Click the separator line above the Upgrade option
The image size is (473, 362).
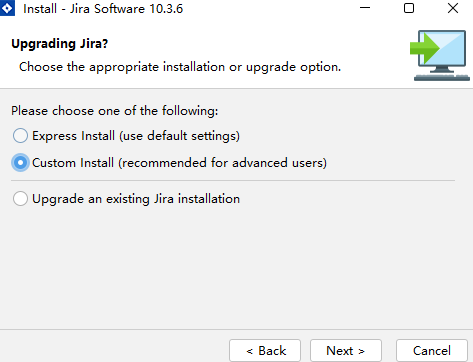tap(233, 180)
